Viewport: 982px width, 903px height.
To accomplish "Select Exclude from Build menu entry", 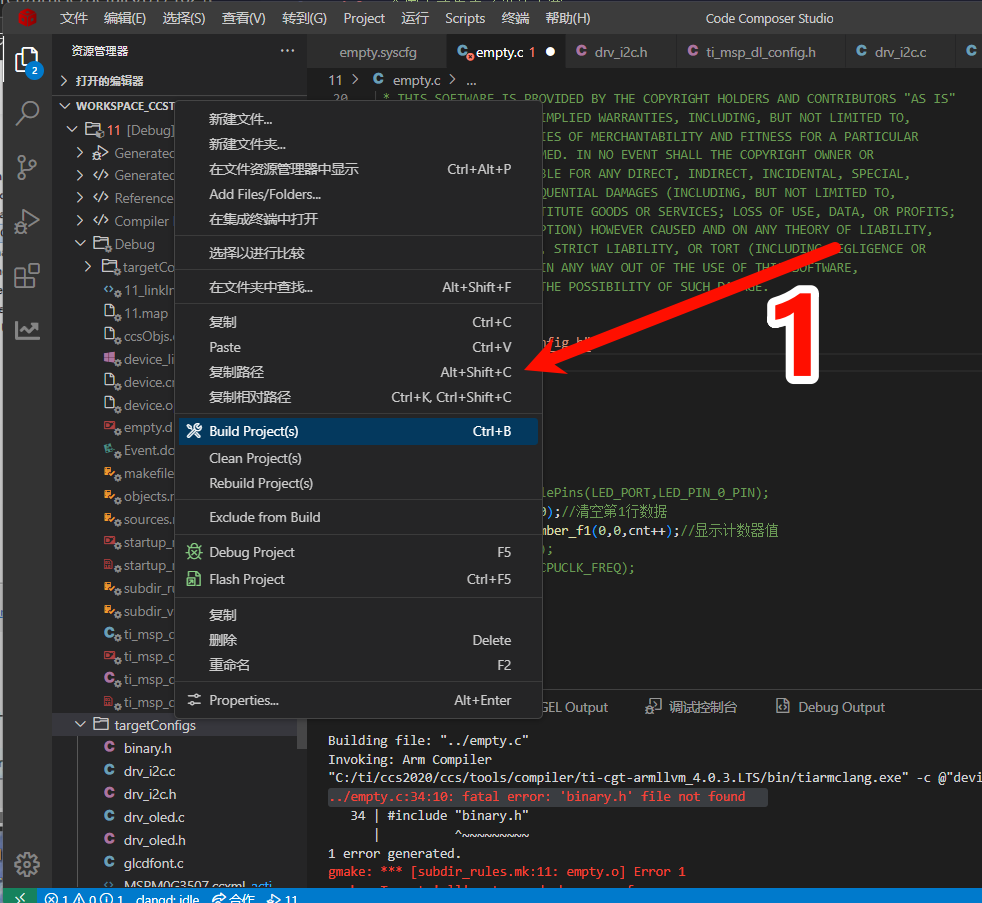I will click(x=358, y=517).
